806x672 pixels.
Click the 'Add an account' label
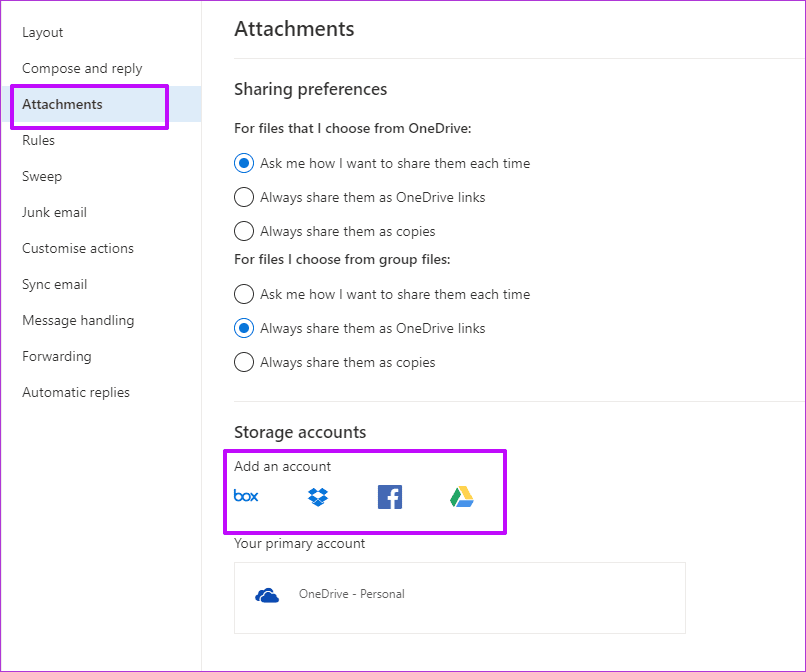282,466
